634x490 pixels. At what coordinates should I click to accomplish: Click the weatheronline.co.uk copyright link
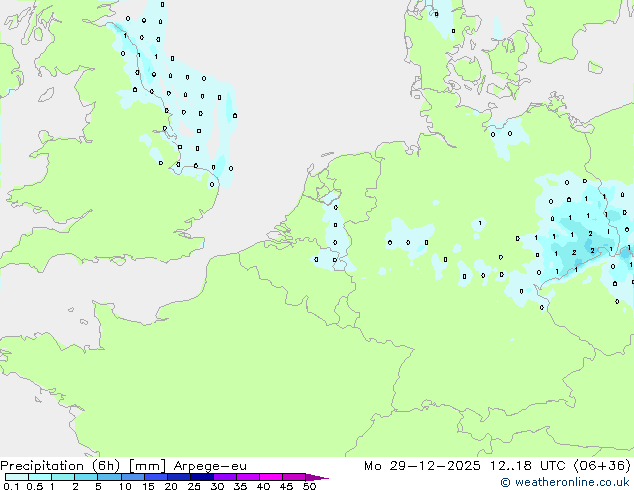[x=565, y=482]
